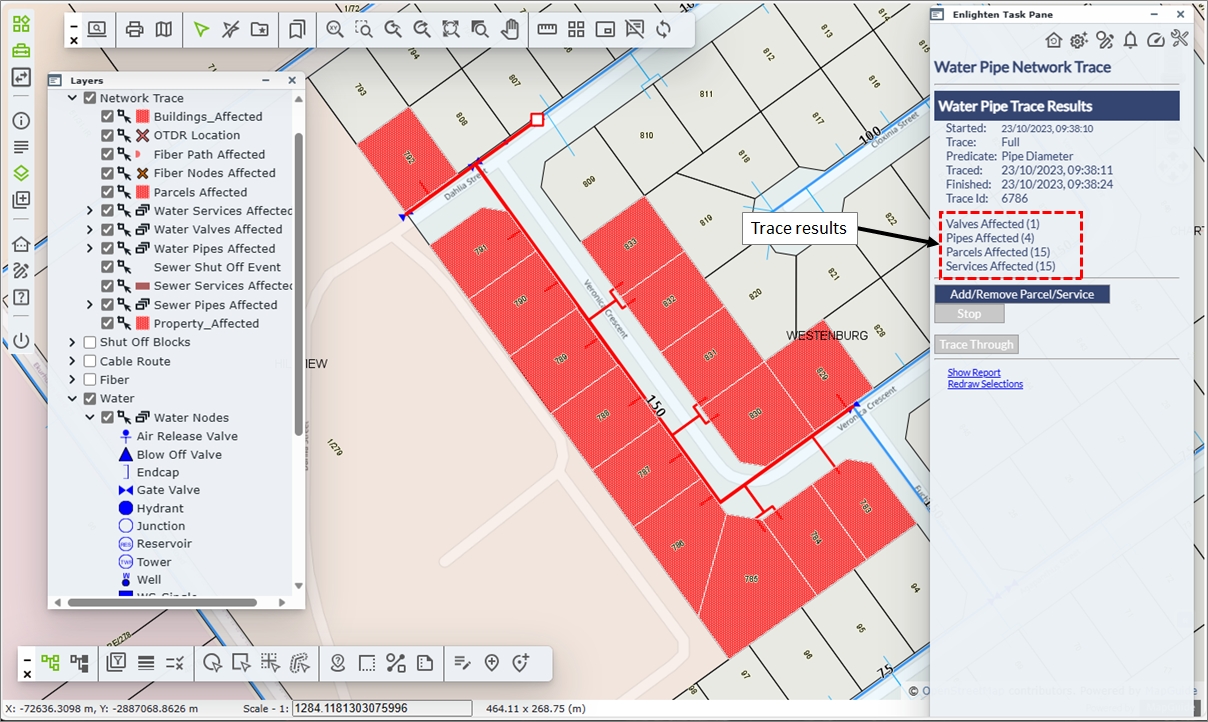Activate the measure ruler tool
This screenshot has width=1208, height=722.
pyautogui.click(x=547, y=29)
